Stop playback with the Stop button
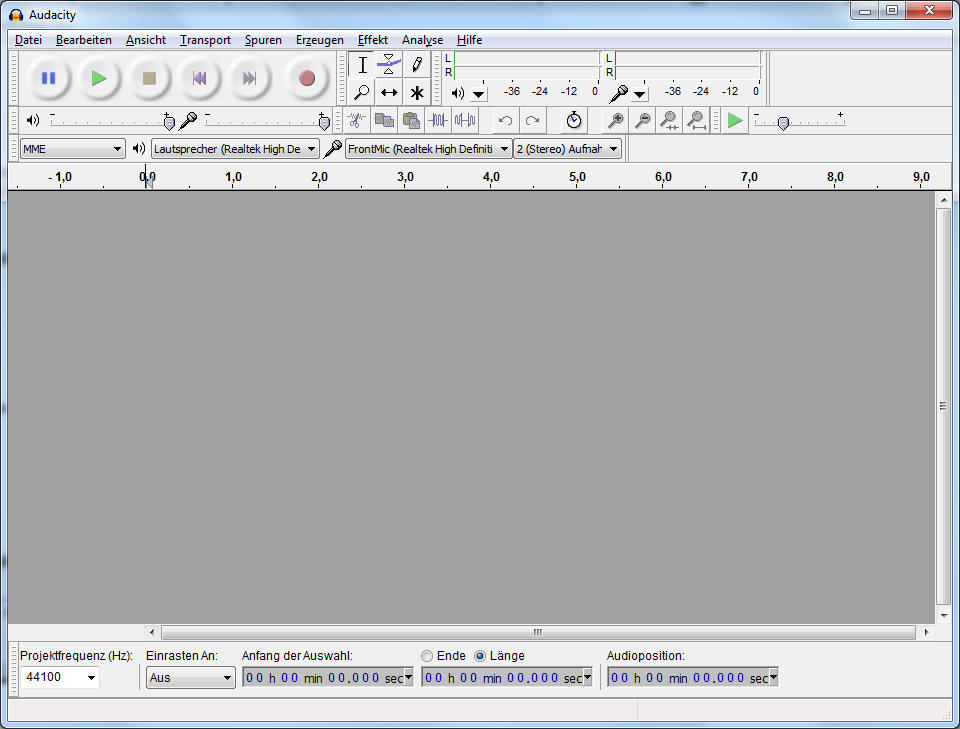Viewport: 960px width, 729px height. [x=149, y=78]
